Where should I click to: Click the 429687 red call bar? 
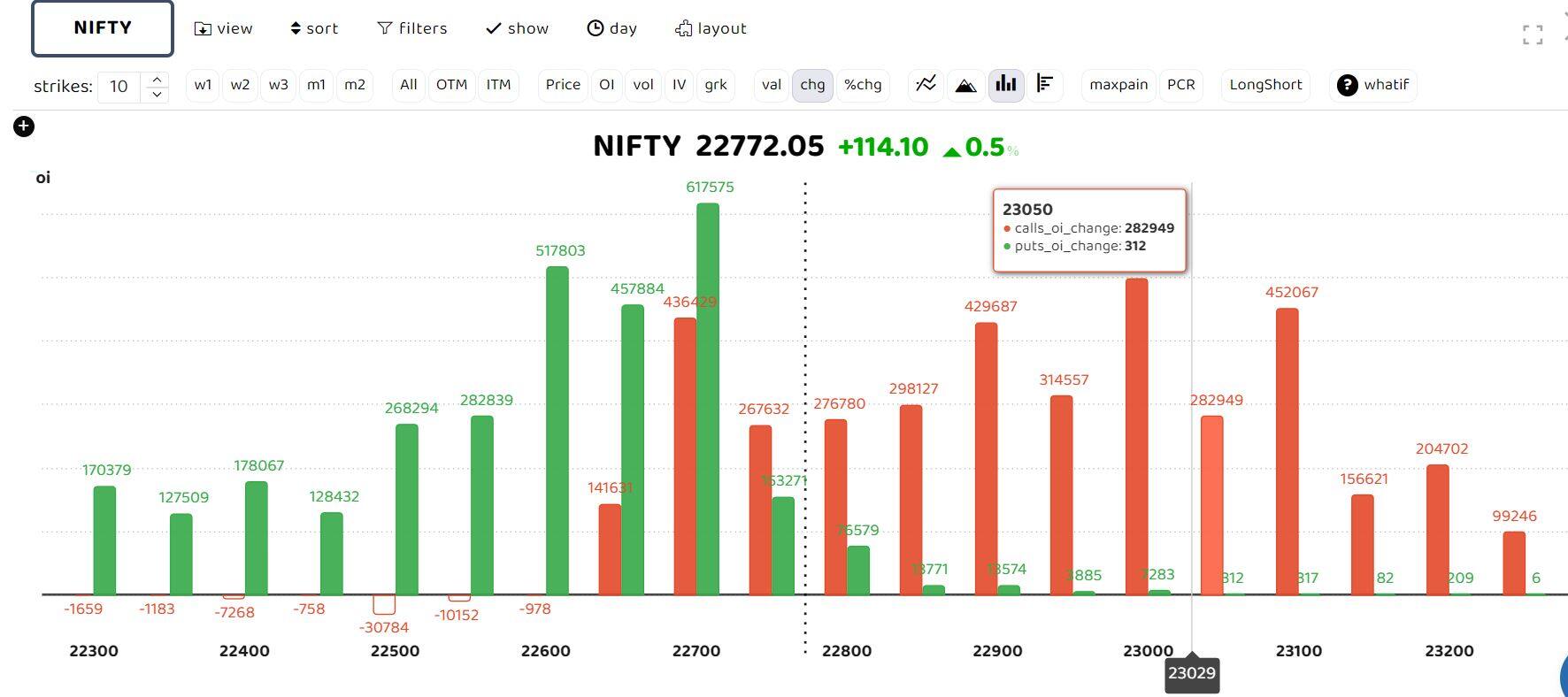pyautogui.click(x=987, y=458)
